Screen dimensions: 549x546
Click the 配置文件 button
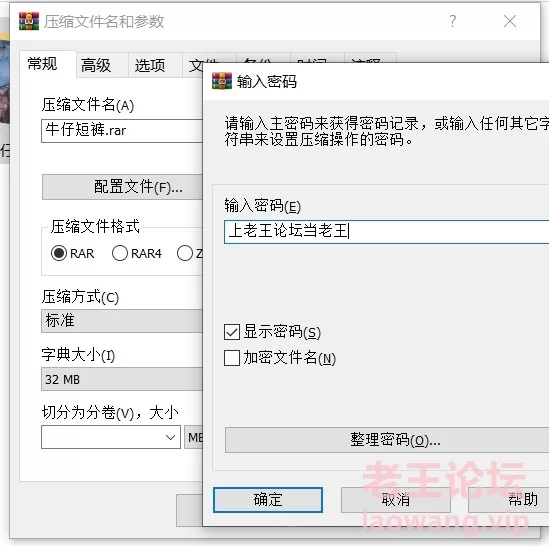click(x=122, y=187)
